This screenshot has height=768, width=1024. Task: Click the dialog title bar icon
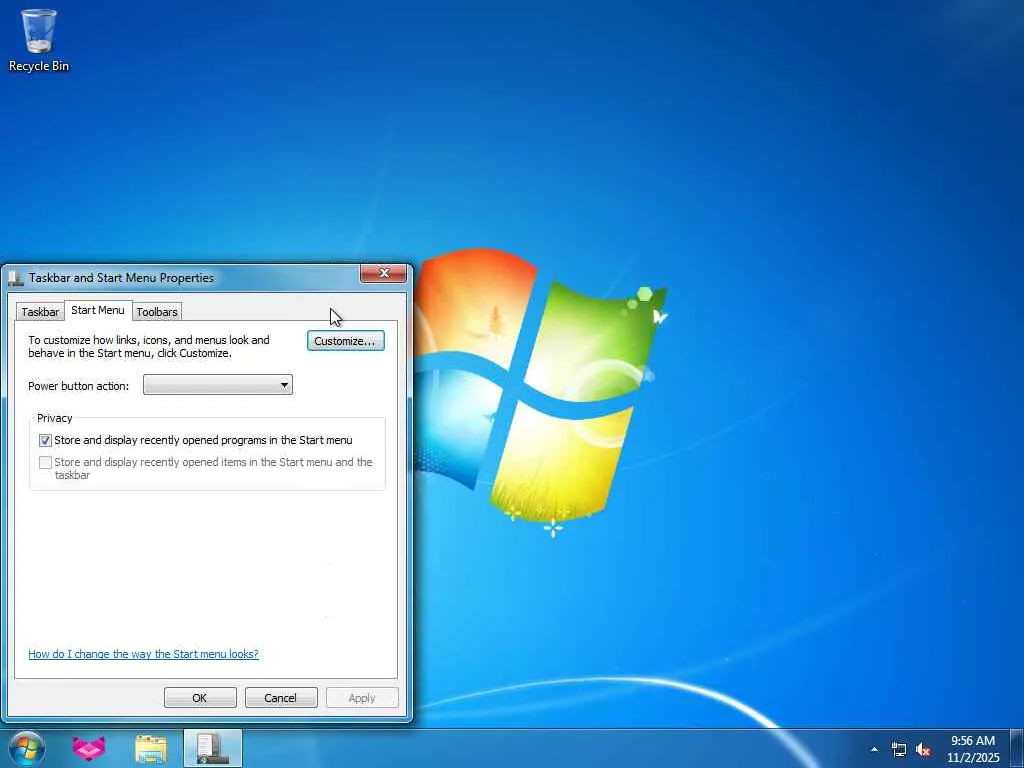(16, 278)
